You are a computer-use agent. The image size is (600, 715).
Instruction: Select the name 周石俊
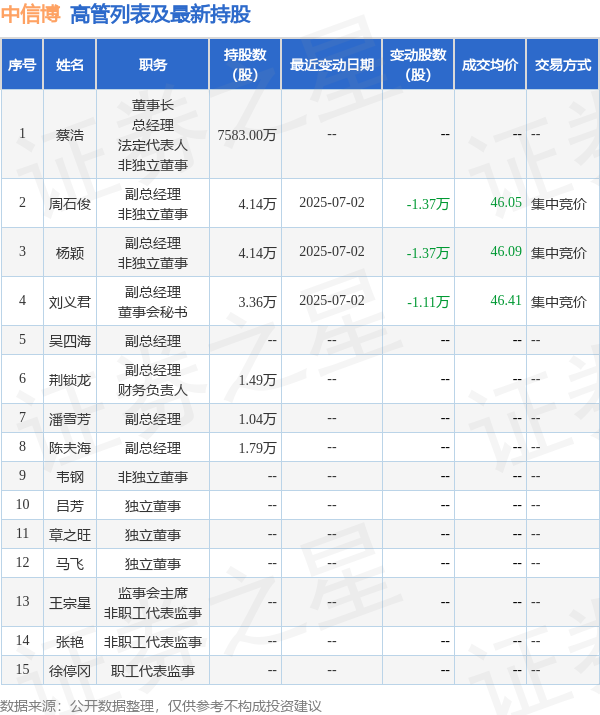pos(70,203)
